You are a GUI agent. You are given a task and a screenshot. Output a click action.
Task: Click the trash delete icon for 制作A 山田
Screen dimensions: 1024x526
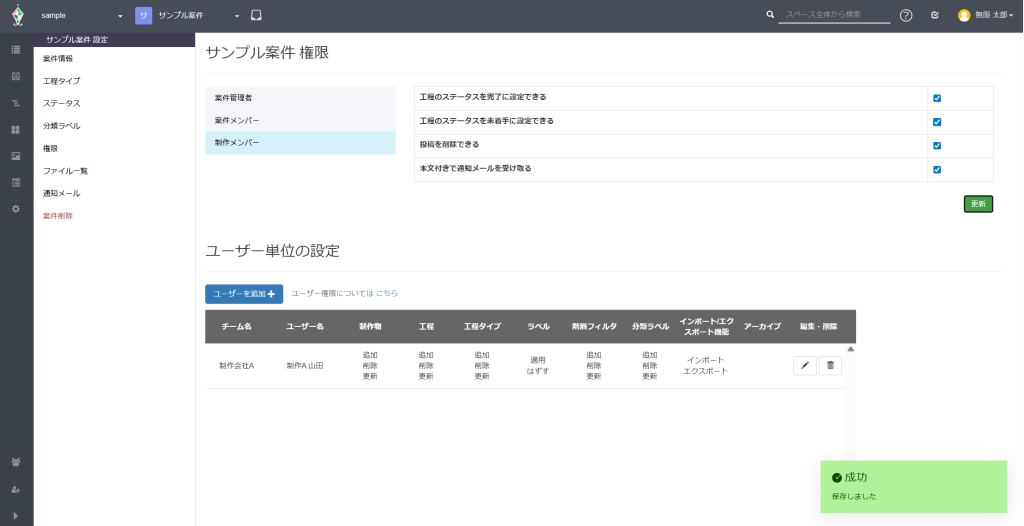point(830,366)
